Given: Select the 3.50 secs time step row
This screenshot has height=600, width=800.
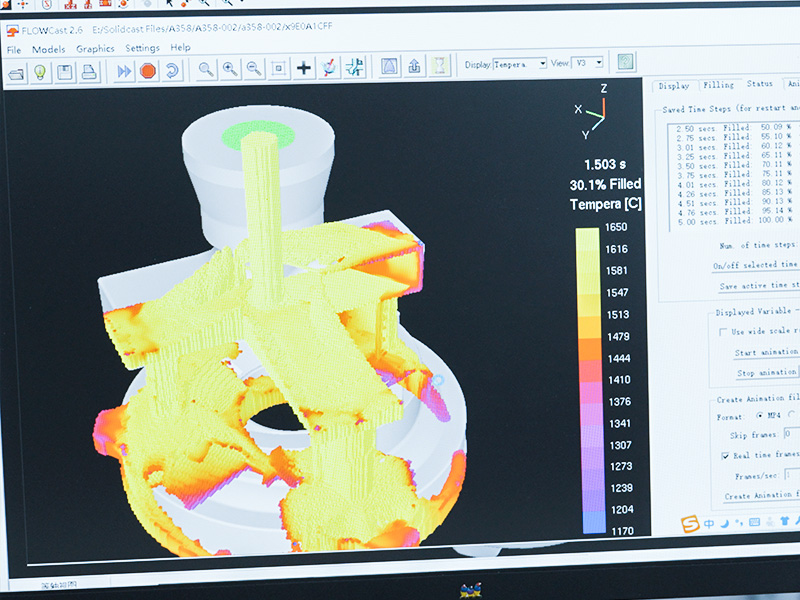Looking at the screenshot, I should click(x=734, y=165).
